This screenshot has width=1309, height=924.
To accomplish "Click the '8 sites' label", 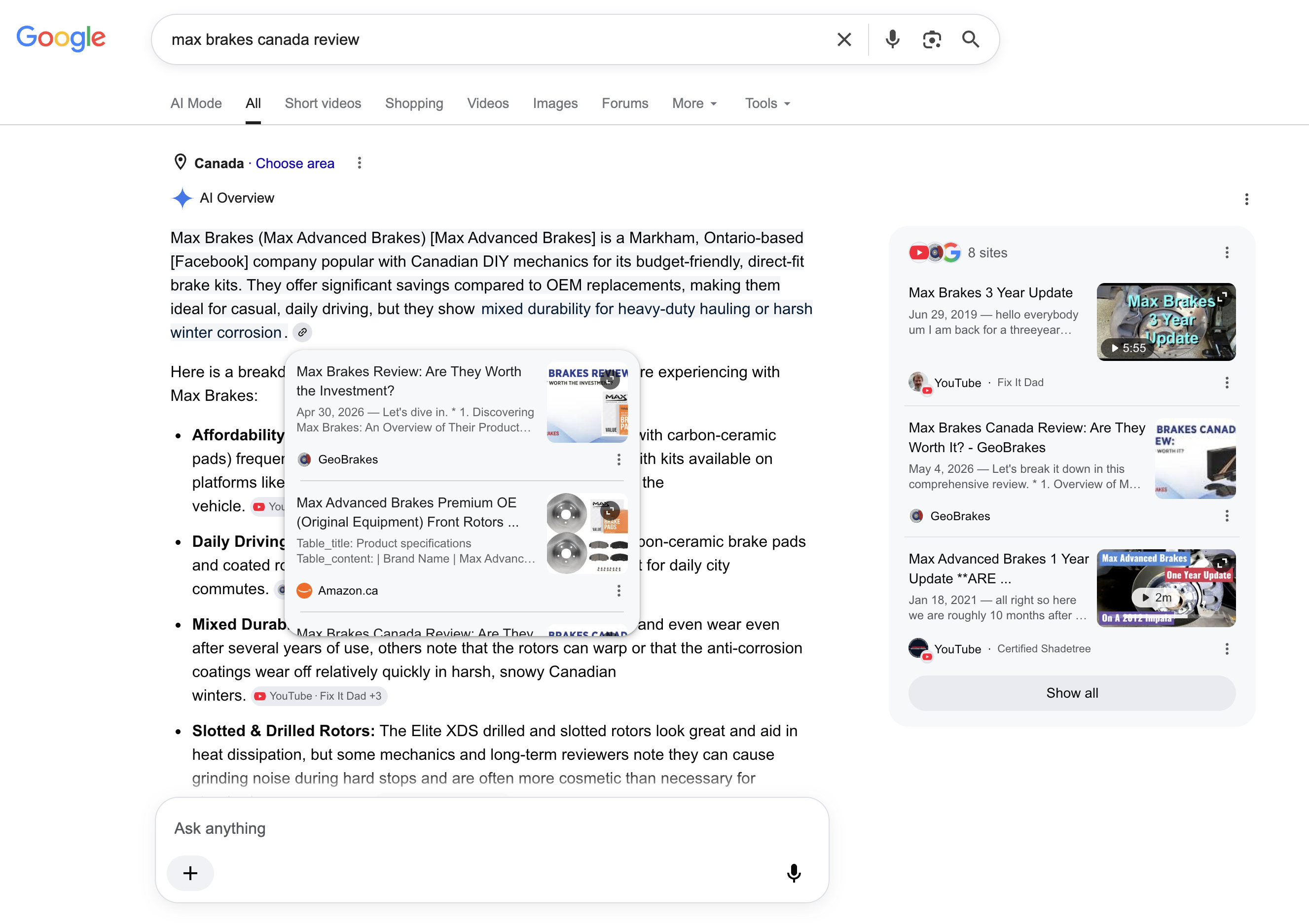I will 987,252.
